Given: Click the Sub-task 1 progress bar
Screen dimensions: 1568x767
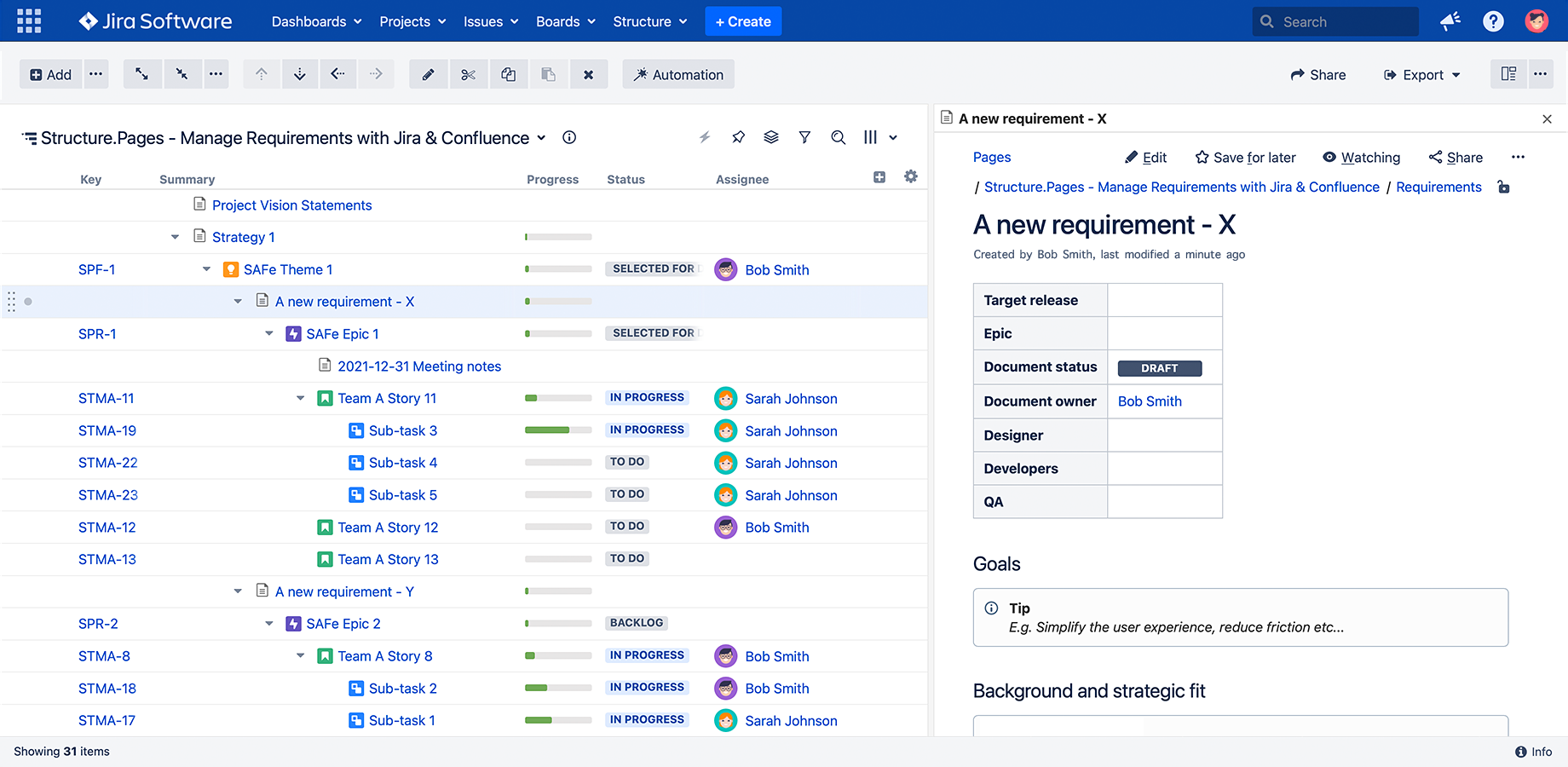Looking at the screenshot, I should coord(558,720).
